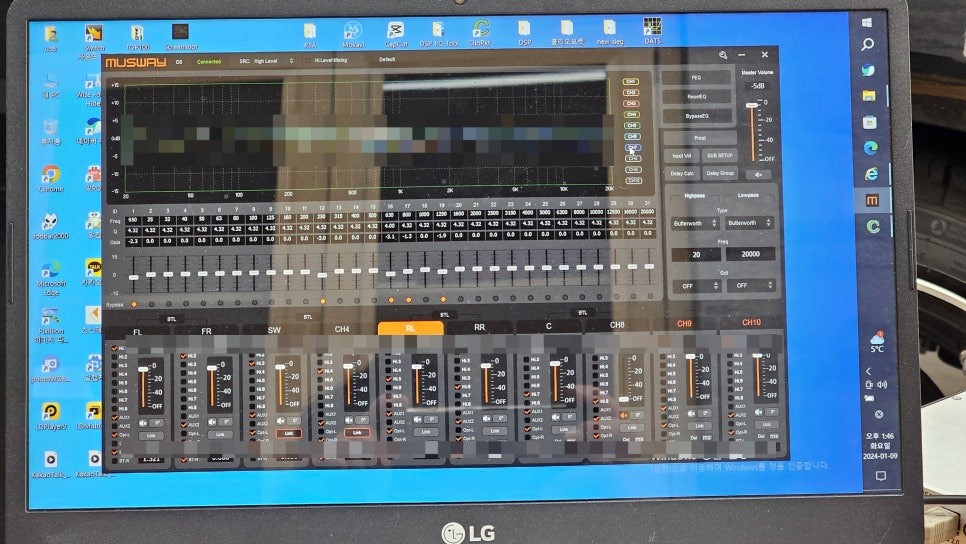Image resolution: width=966 pixels, height=544 pixels.
Task: Expand the Highpass Butterworth type dropdown
Action: click(695, 223)
